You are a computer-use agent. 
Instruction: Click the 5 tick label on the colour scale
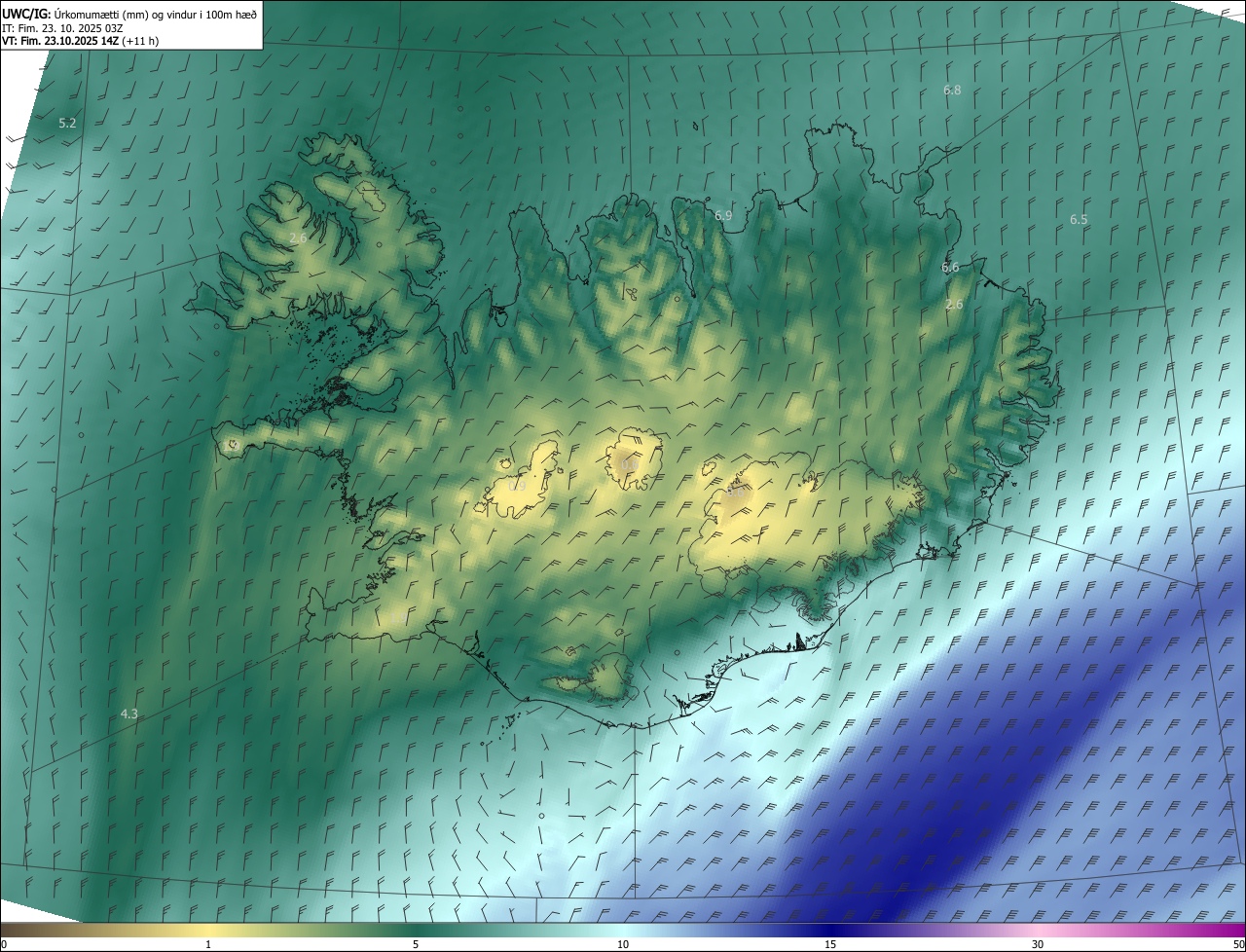(x=416, y=944)
